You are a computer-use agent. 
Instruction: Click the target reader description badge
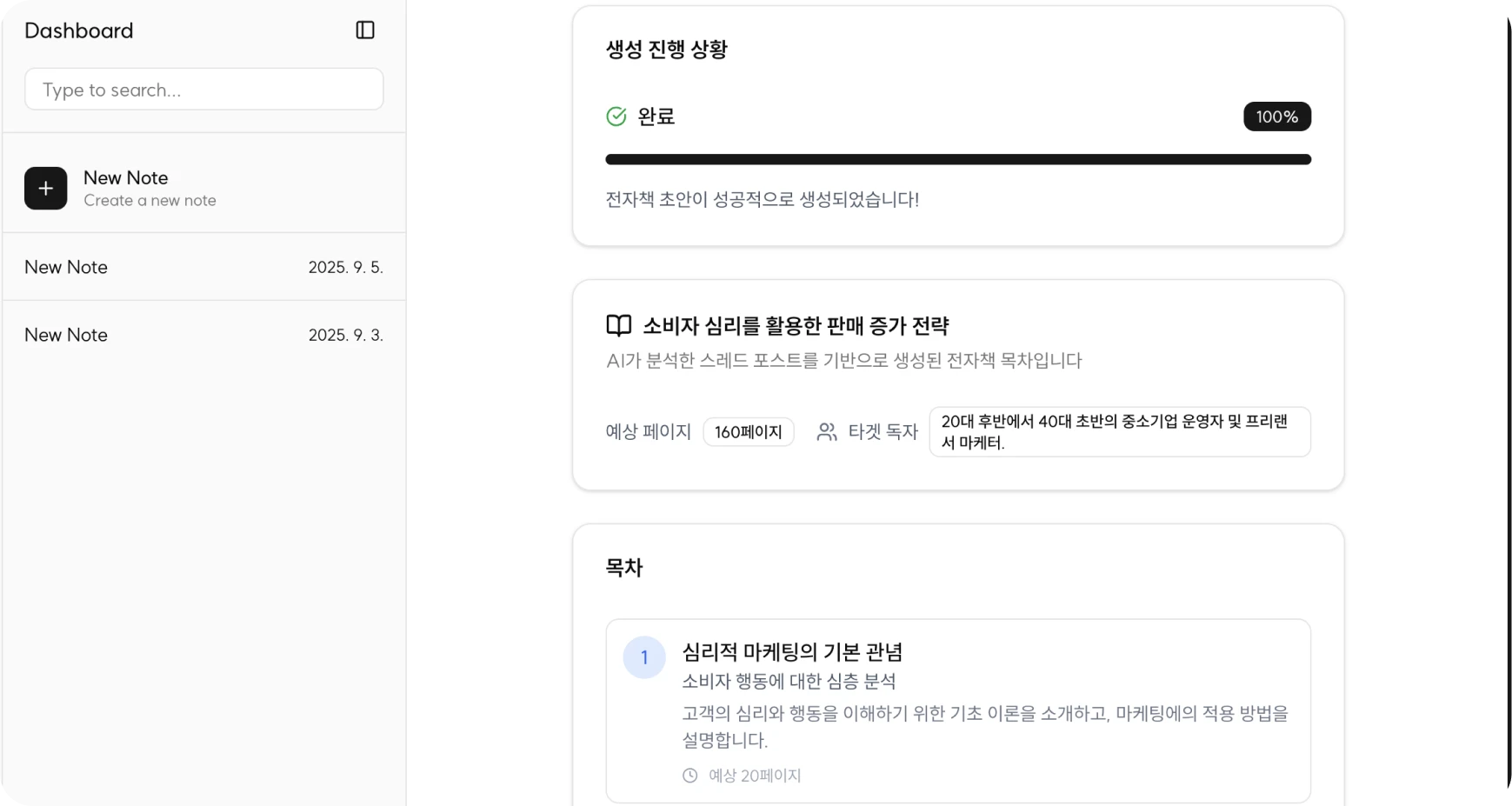(x=1119, y=432)
